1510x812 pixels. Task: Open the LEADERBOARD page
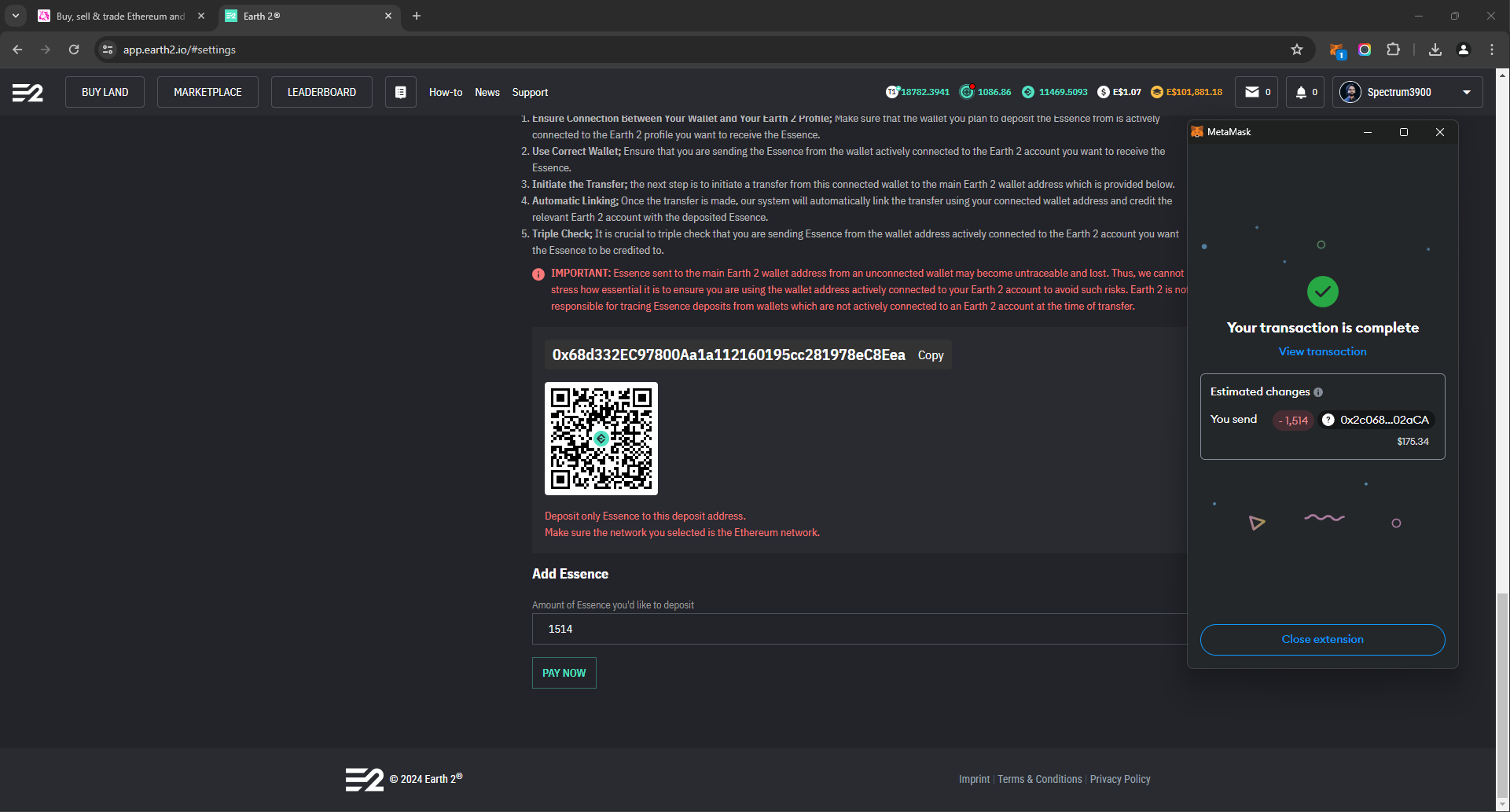point(321,92)
